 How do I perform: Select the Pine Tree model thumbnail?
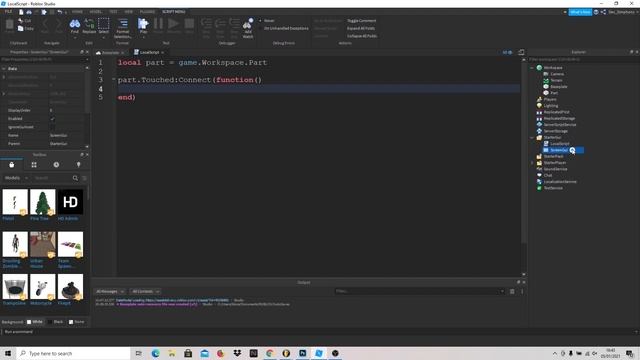[42, 202]
